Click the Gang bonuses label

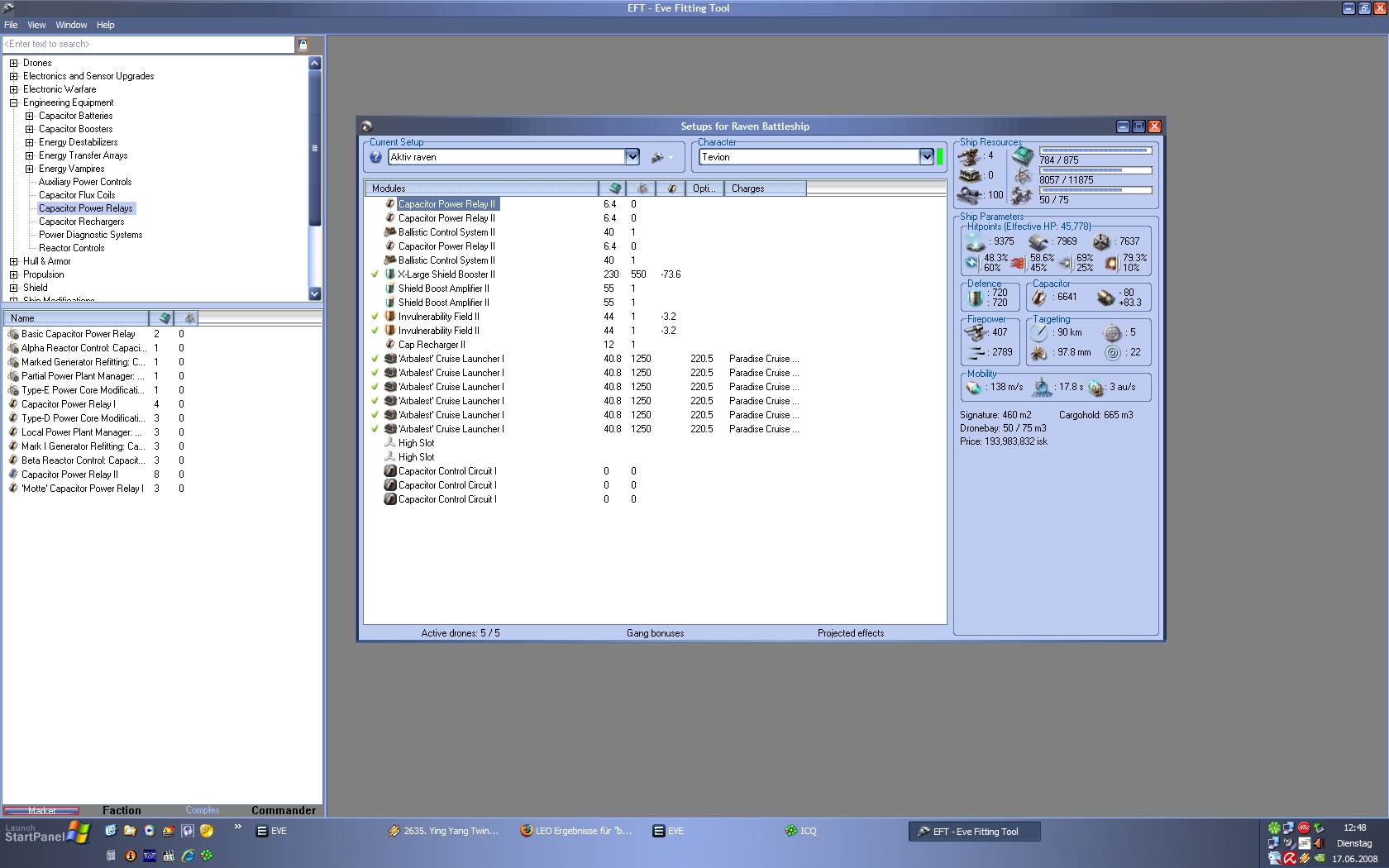point(655,633)
